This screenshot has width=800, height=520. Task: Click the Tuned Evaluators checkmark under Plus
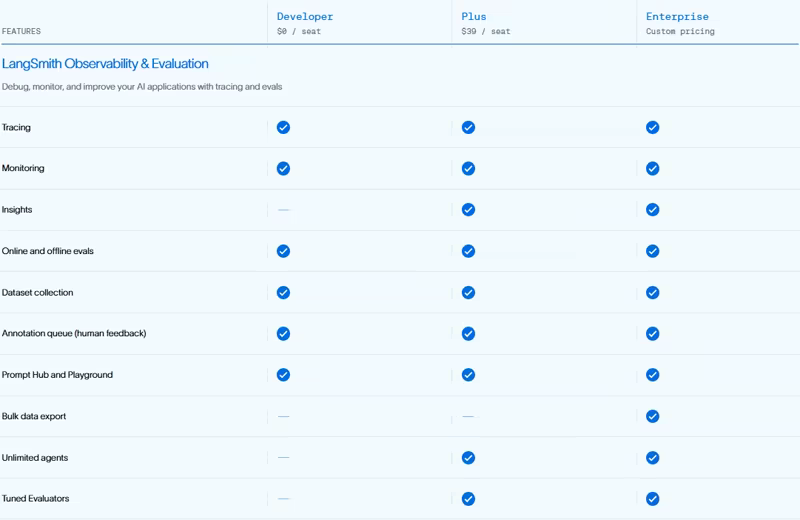[x=468, y=499]
